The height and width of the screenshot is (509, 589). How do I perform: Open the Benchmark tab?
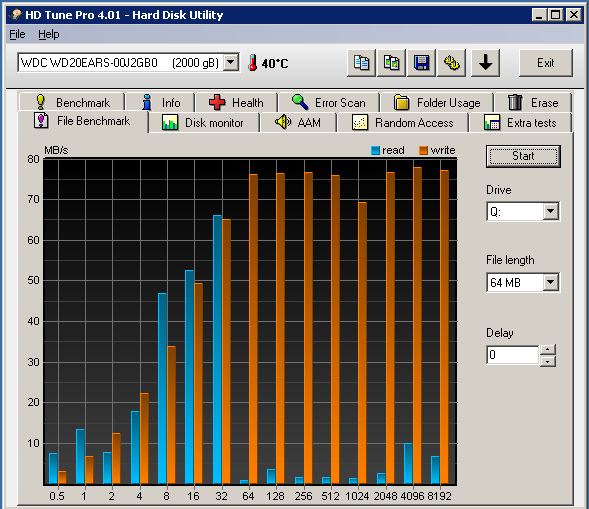(x=72, y=103)
